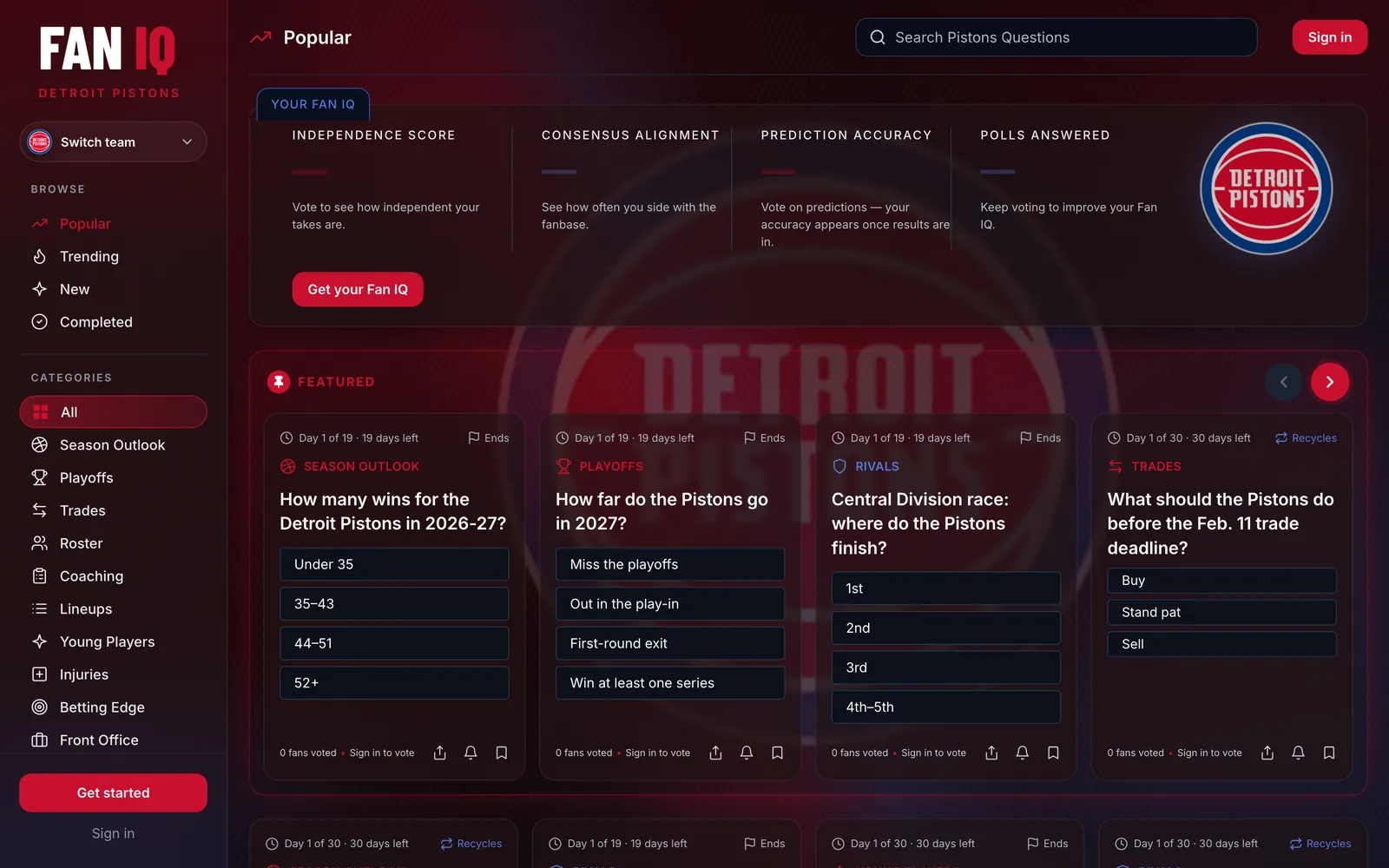Go to previous featured polls arrow
This screenshot has height=868, width=1389.
(x=1284, y=382)
